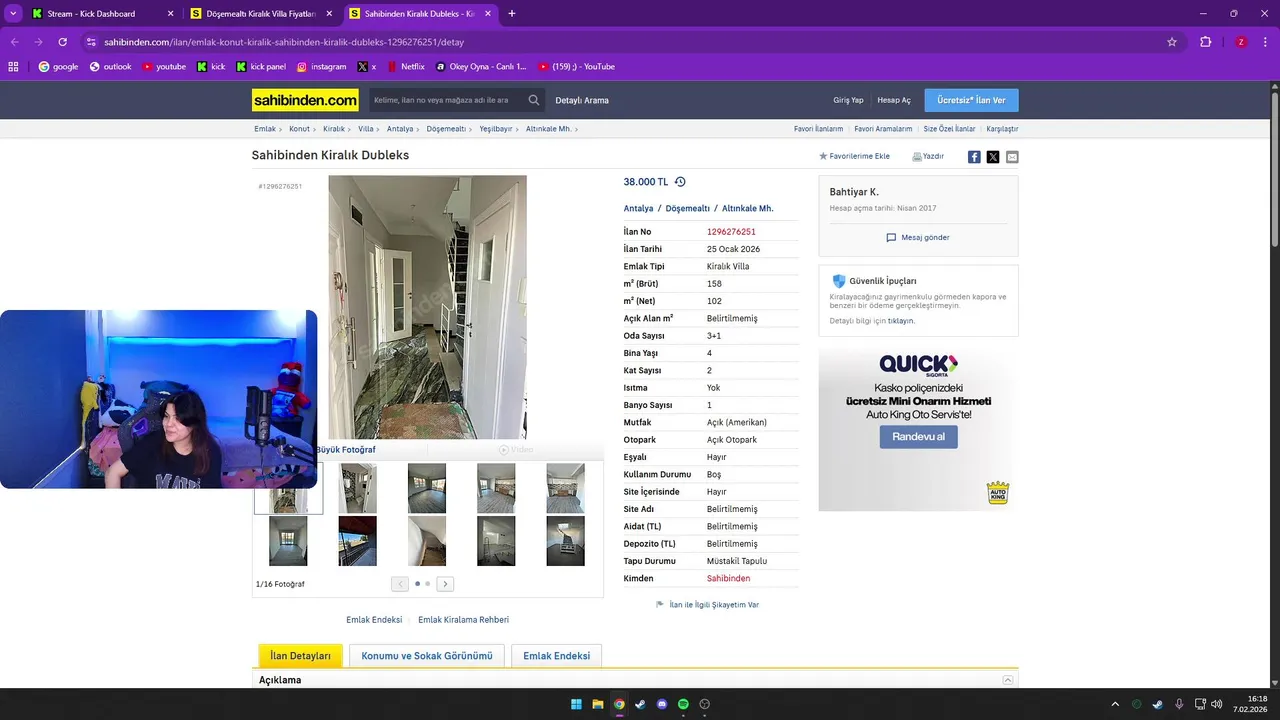Screen dimensions: 1280x720
Task: Open the site information icon in address bar
Action: pyautogui.click(x=91, y=42)
